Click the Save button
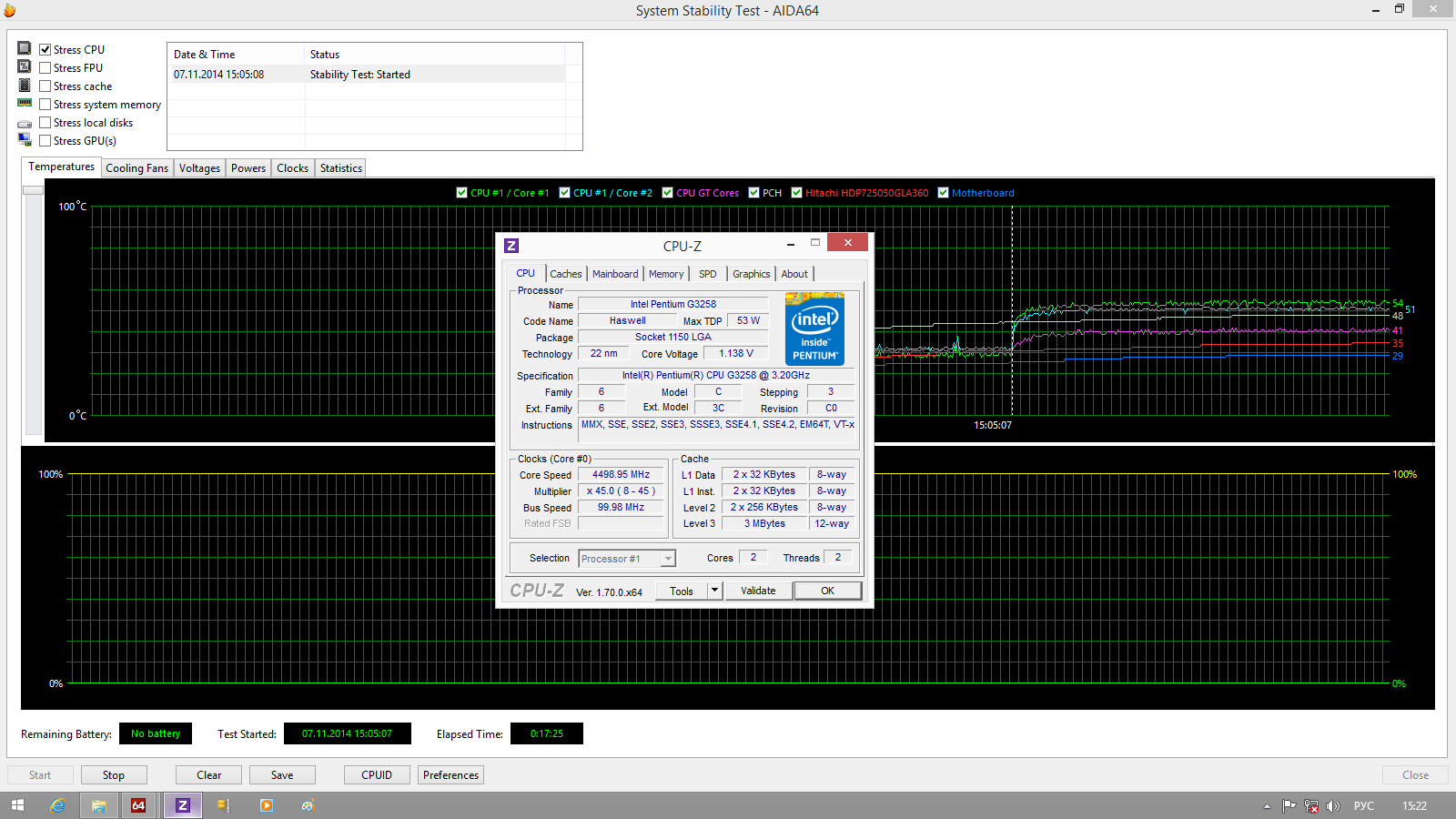 282,775
